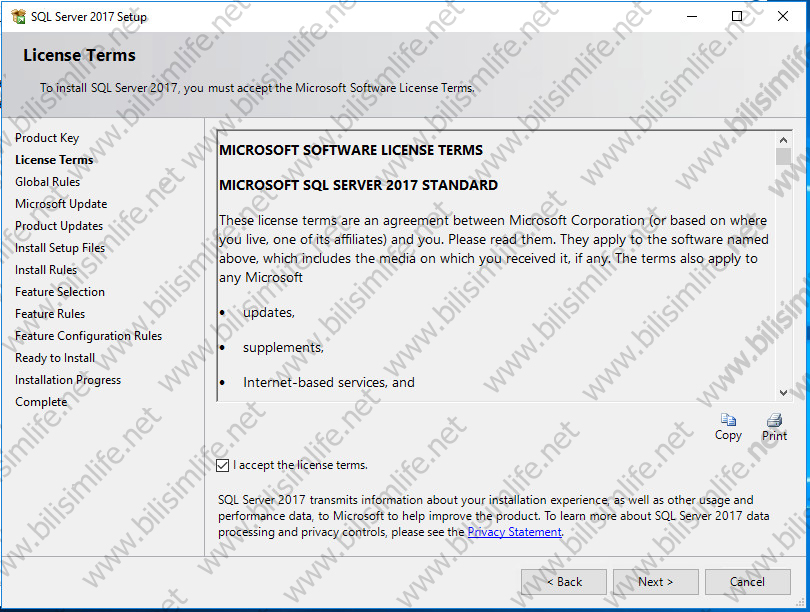This screenshot has height=612, width=810.
Task: Select the Feature Configuration Rules step
Action: click(x=88, y=336)
